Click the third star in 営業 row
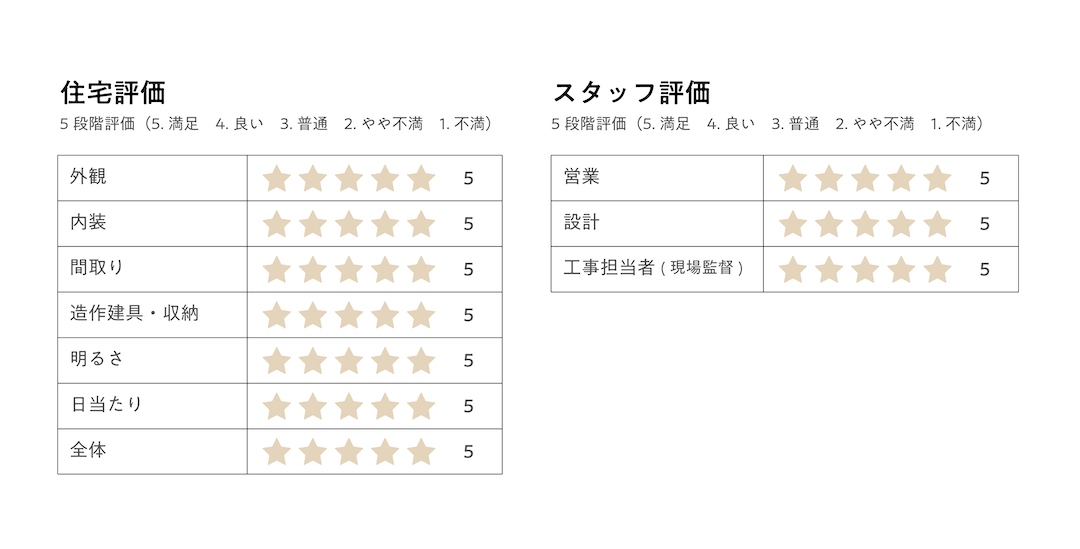 (x=865, y=178)
